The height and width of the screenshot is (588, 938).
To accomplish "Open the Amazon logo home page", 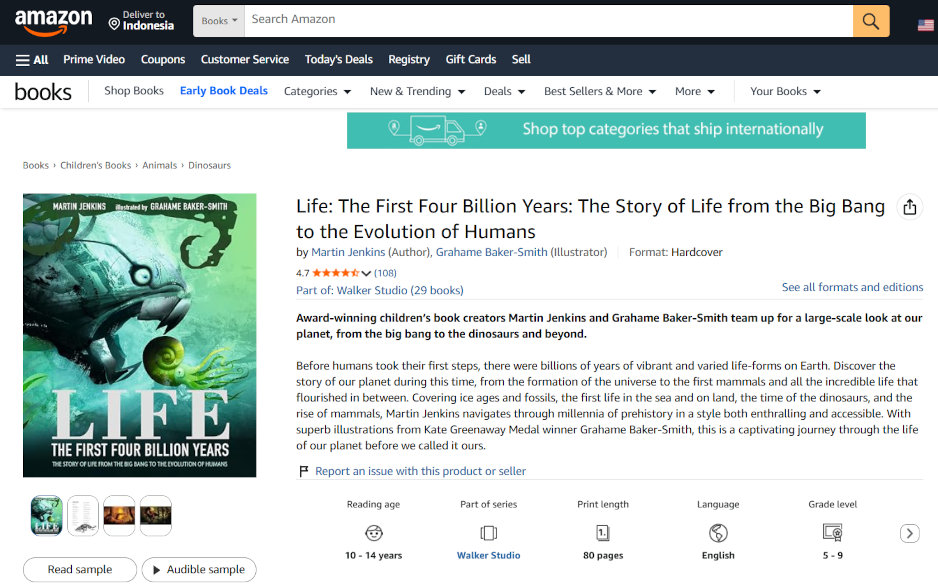I will point(54,22).
